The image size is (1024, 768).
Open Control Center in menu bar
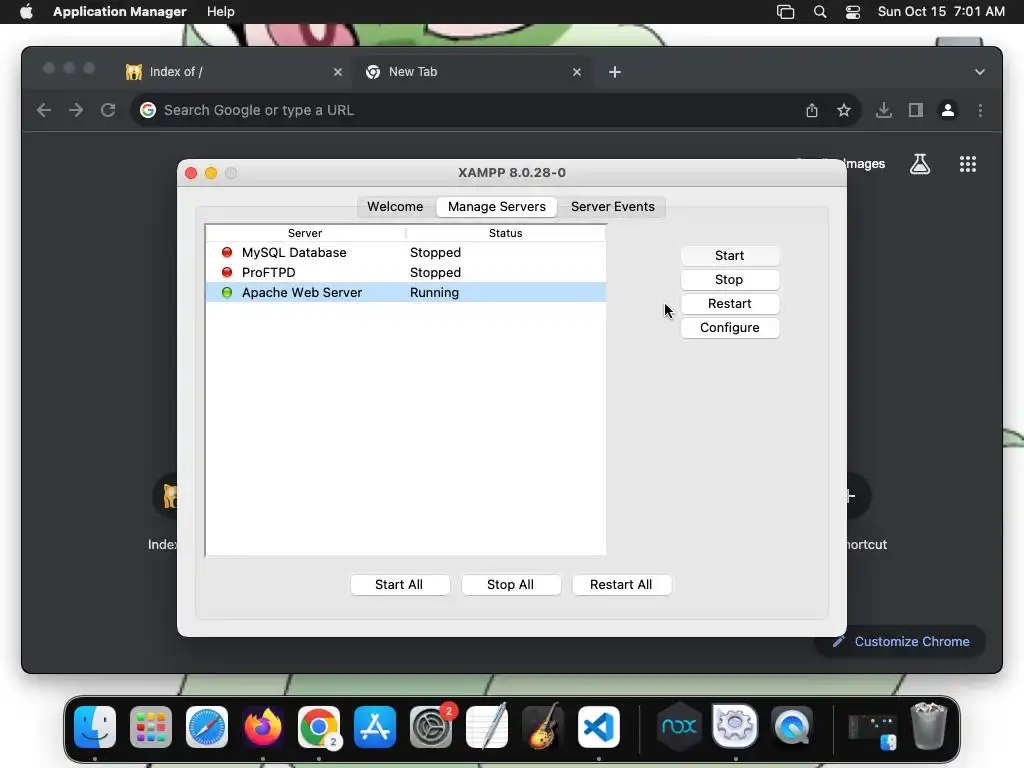coord(852,12)
